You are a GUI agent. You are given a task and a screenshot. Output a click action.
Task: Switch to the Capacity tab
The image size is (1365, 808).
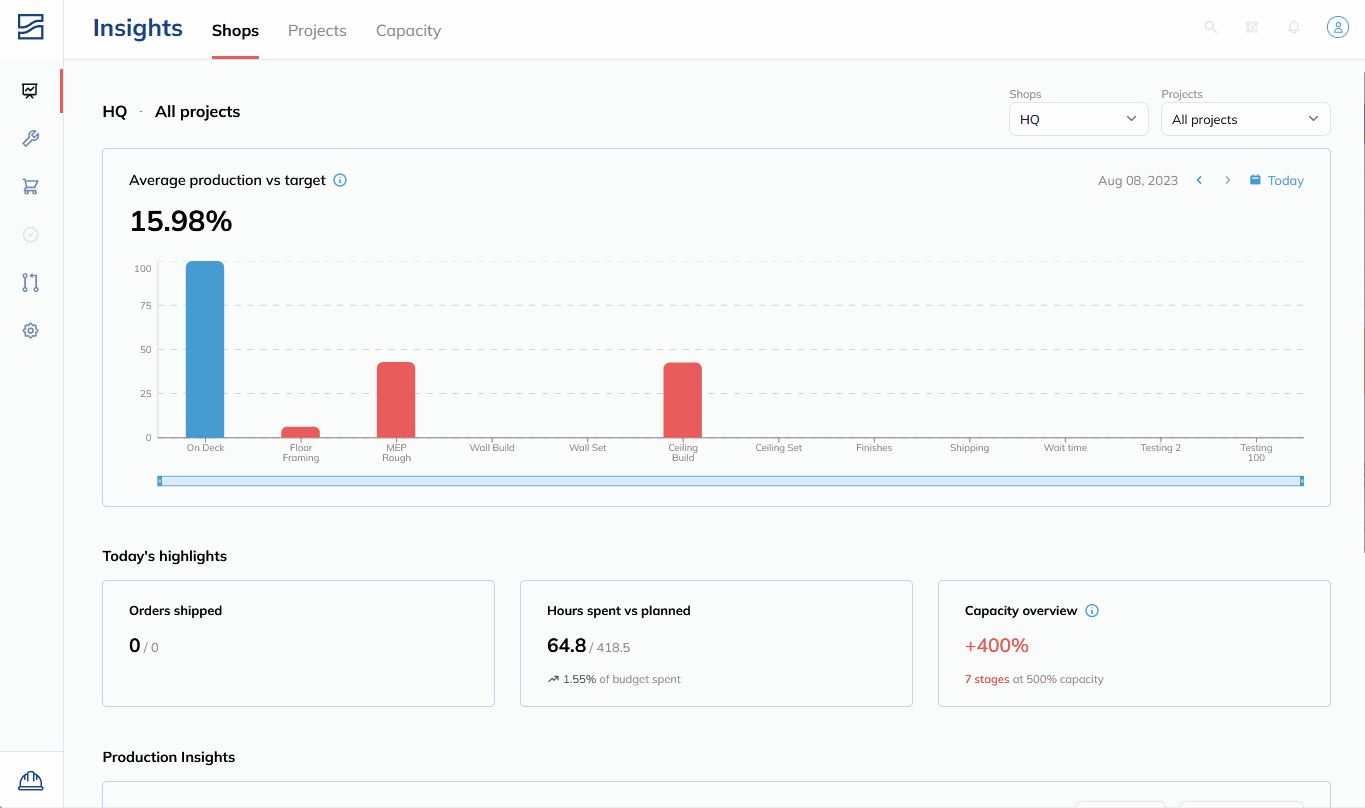pyautogui.click(x=408, y=30)
